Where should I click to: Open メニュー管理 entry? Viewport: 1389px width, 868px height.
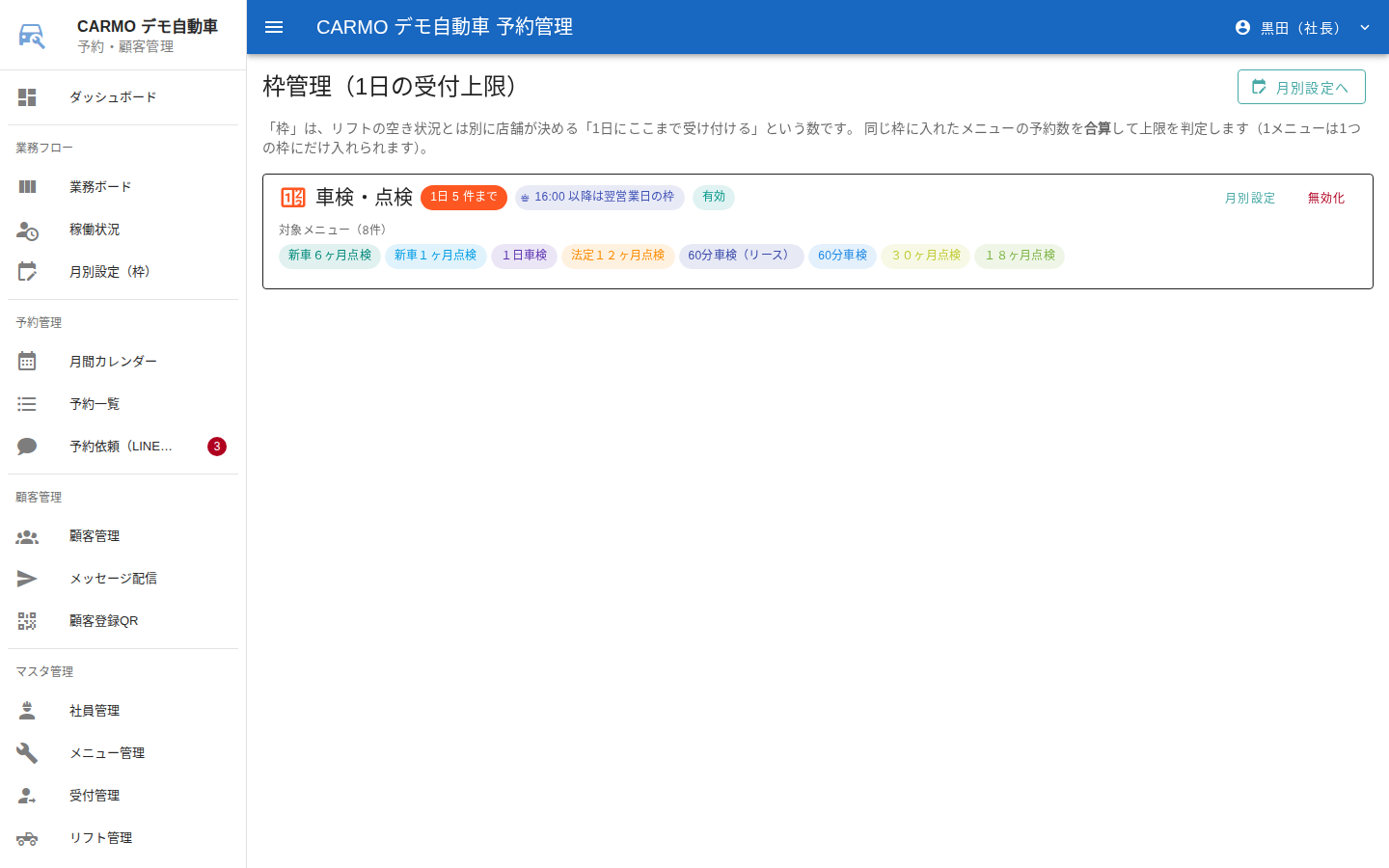[x=123, y=753]
